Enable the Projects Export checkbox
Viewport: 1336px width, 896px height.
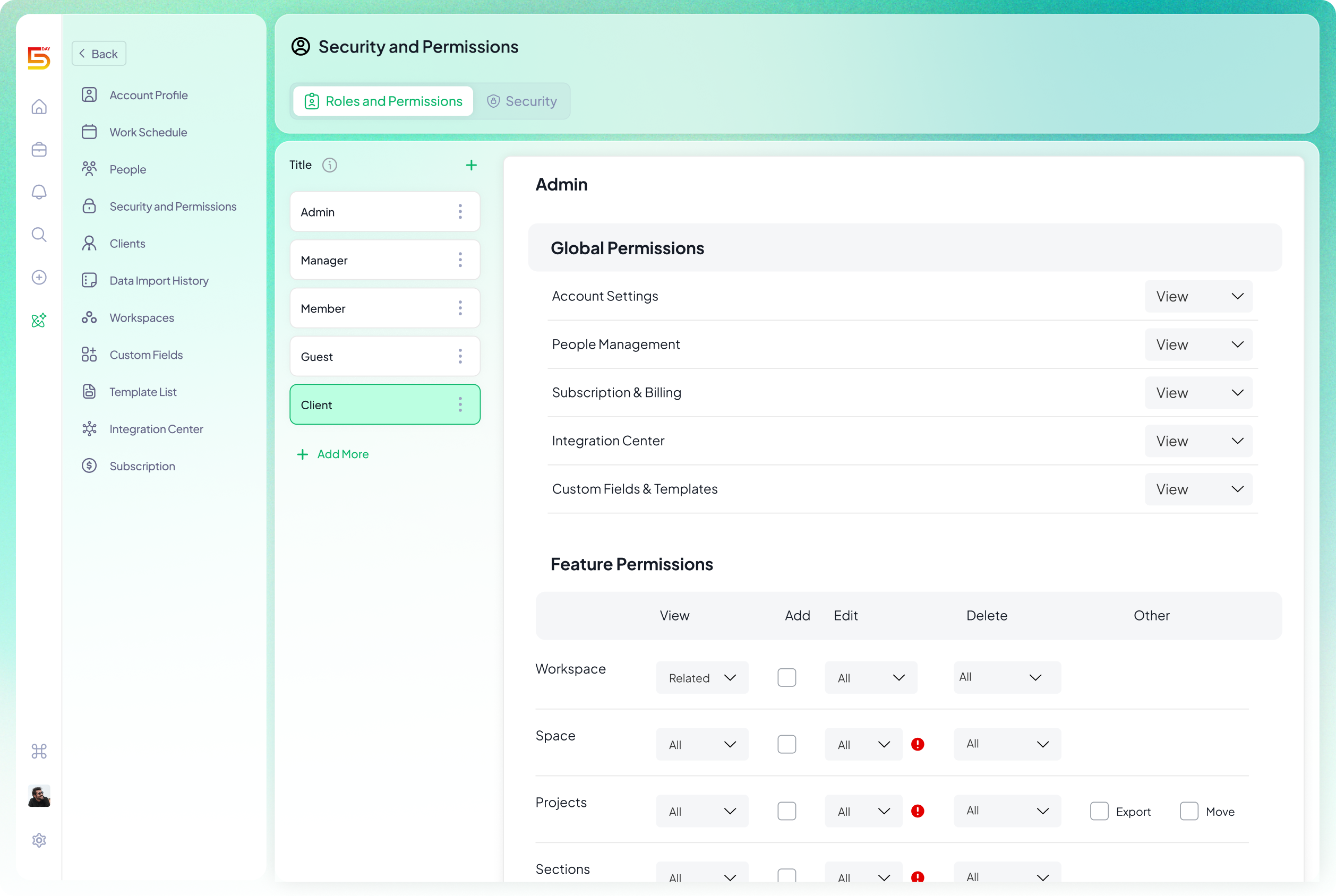[1099, 811]
